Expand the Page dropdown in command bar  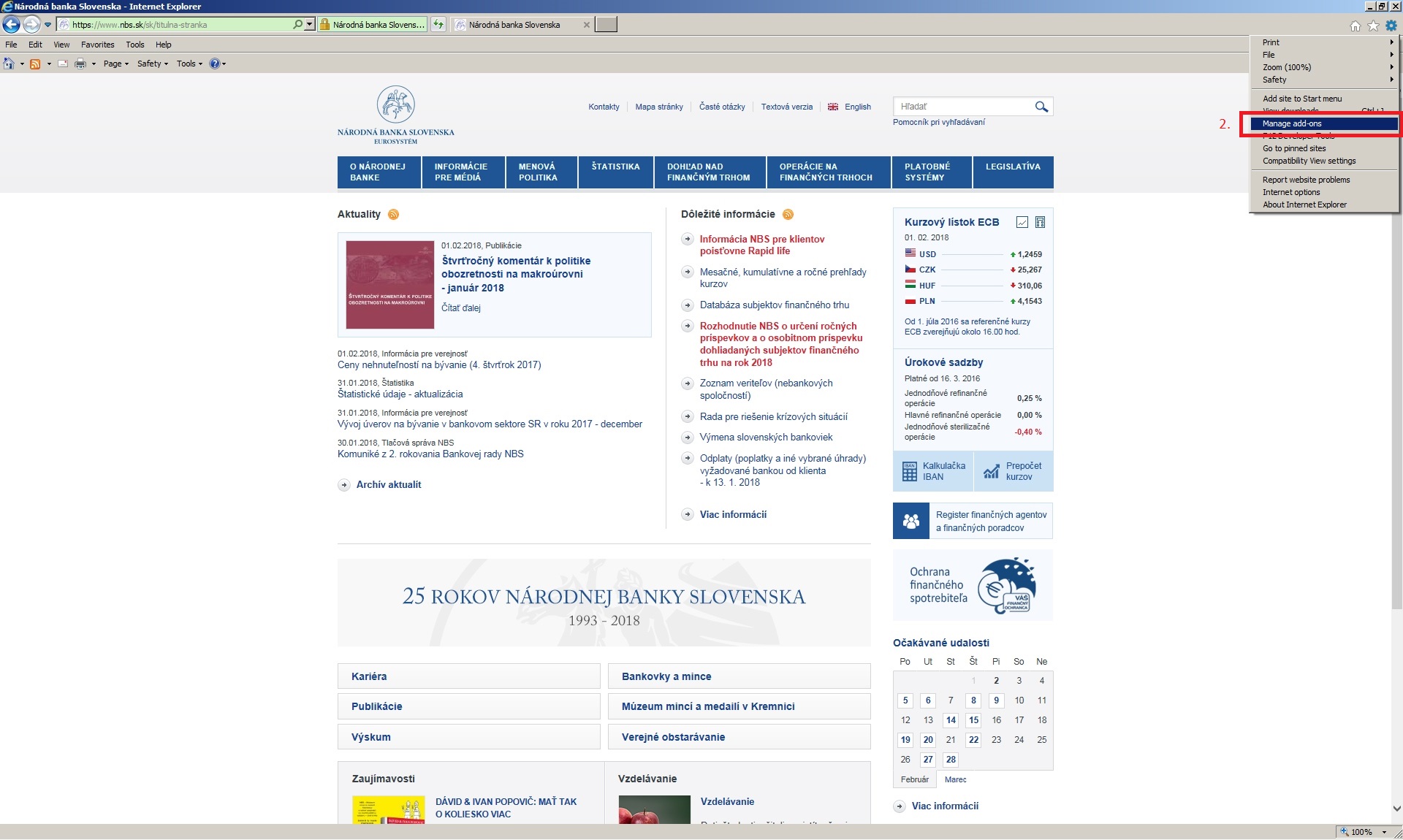point(115,64)
